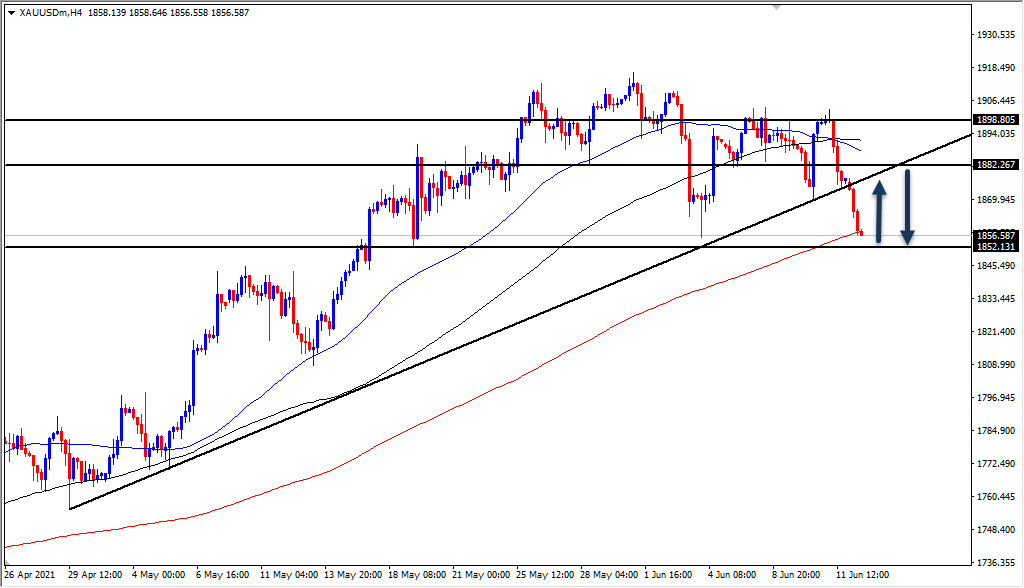Click the 1772.490 price scale label
The height and width of the screenshot is (588, 1024).
(x=996, y=463)
